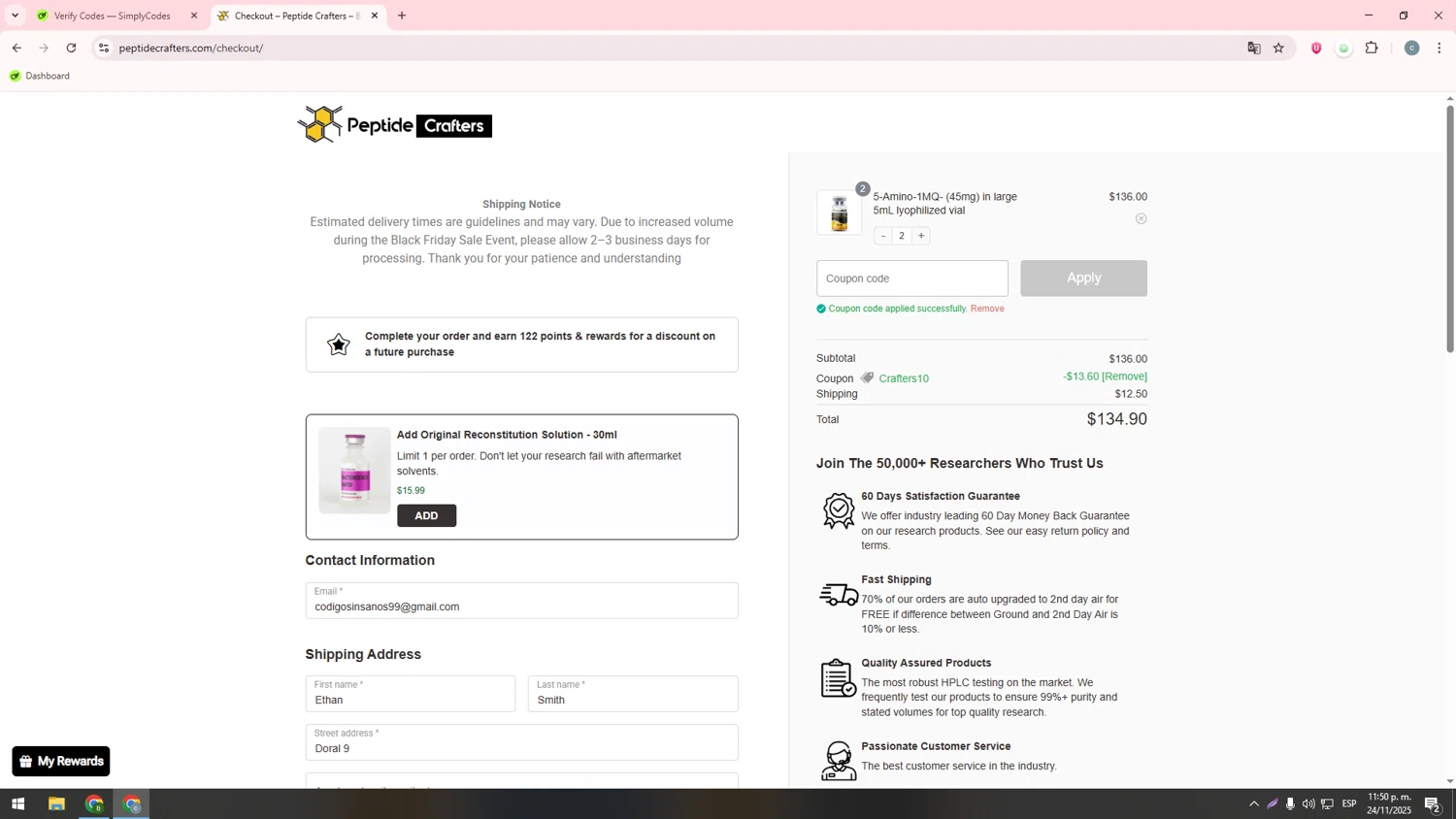Image resolution: width=1456 pixels, height=819 pixels.
Task: Click the Apply coupon button
Action: coord(1083,278)
